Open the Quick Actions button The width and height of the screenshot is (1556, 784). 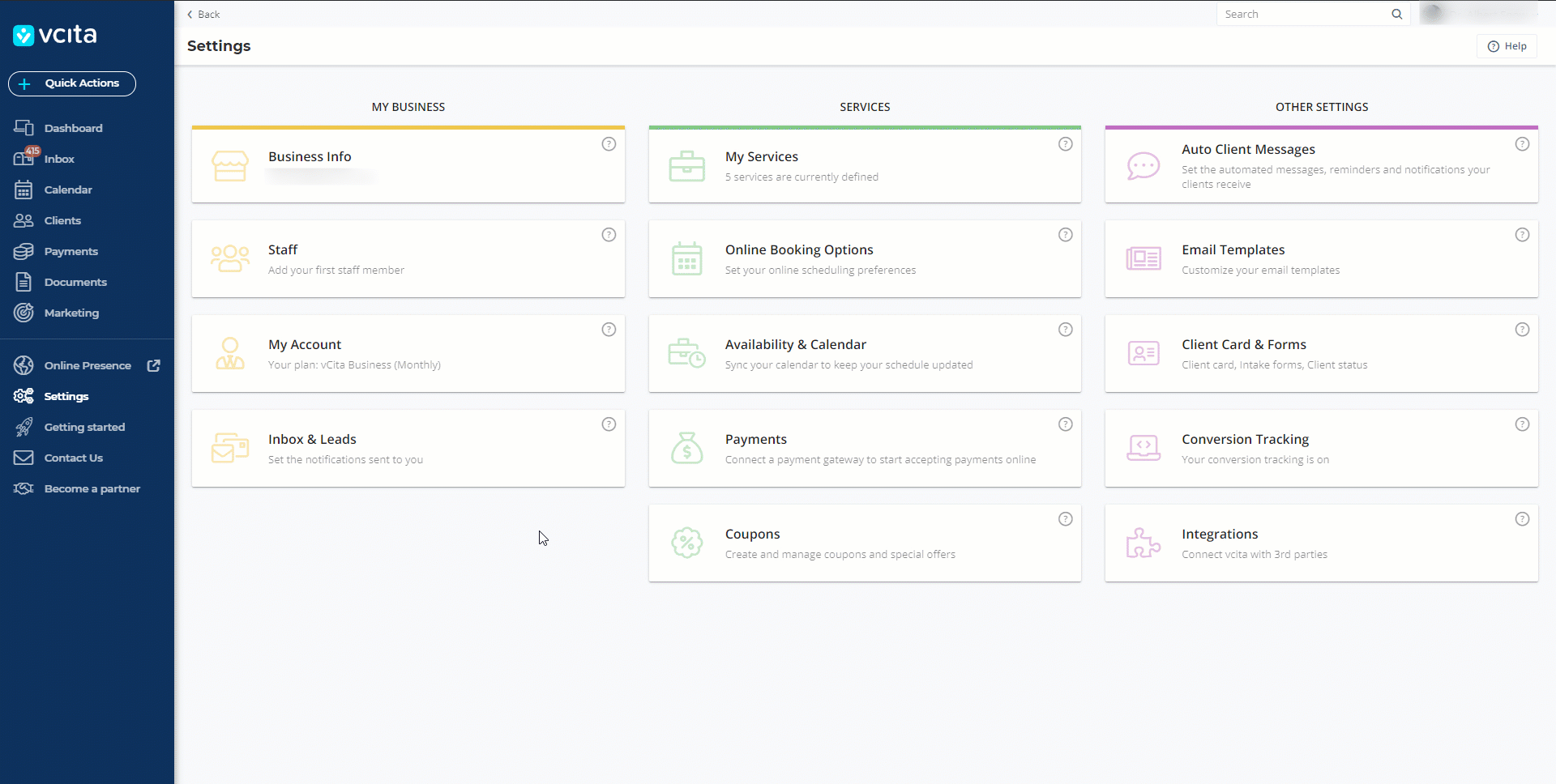click(x=72, y=83)
